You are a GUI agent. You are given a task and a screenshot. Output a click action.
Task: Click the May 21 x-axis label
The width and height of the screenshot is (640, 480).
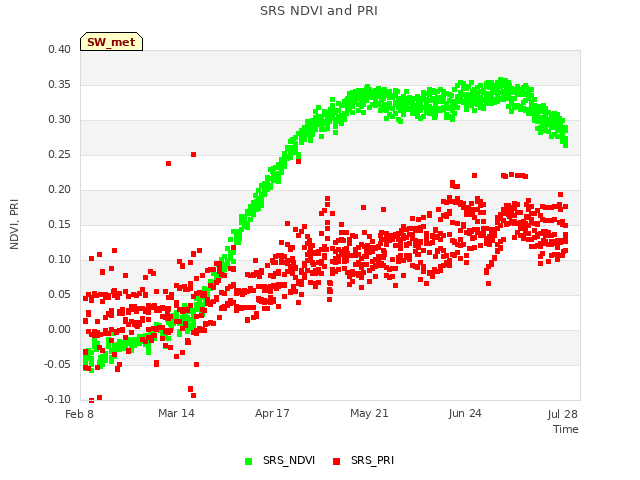point(369,413)
